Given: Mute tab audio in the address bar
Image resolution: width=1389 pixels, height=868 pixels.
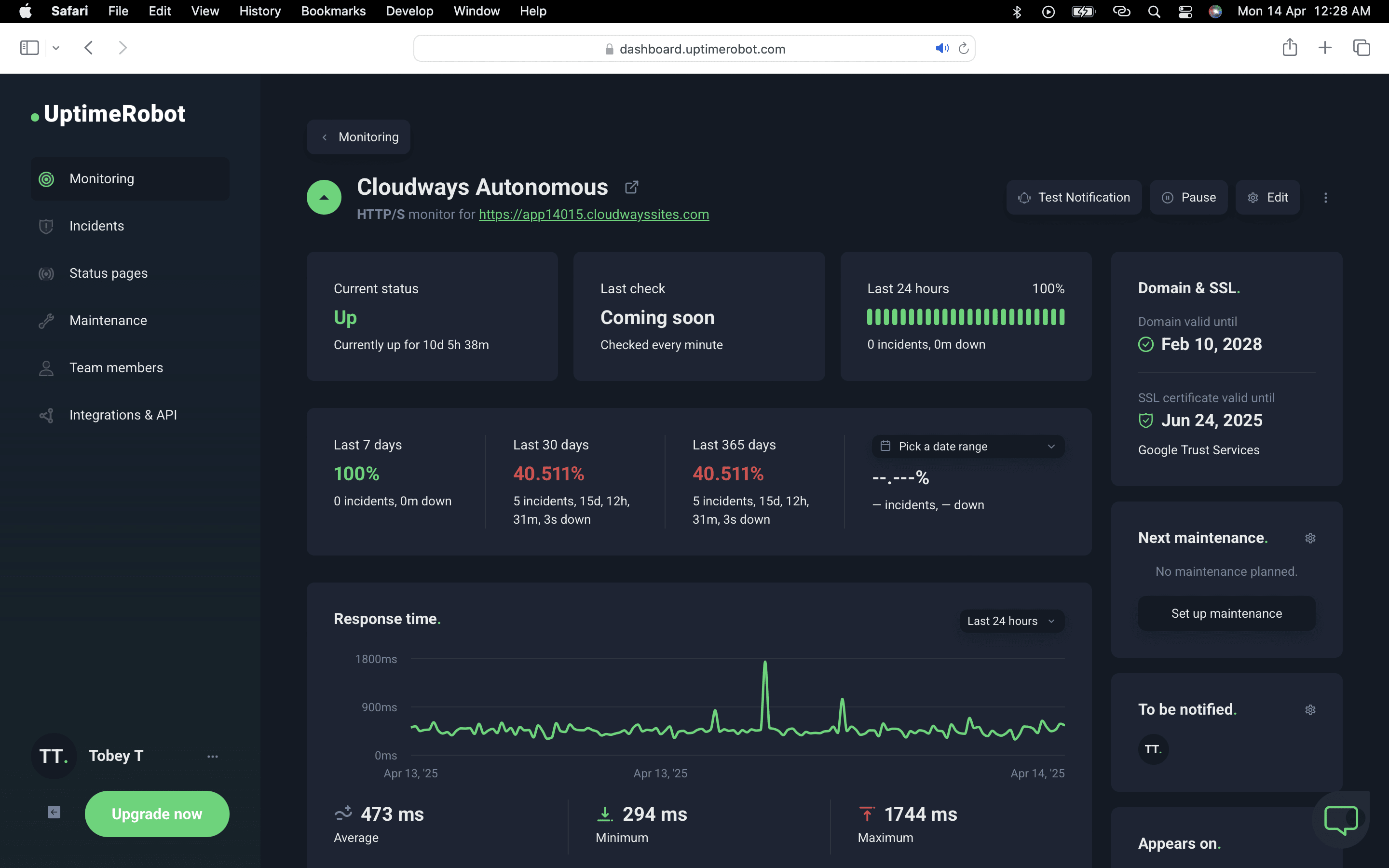Looking at the screenshot, I should [x=941, y=49].
